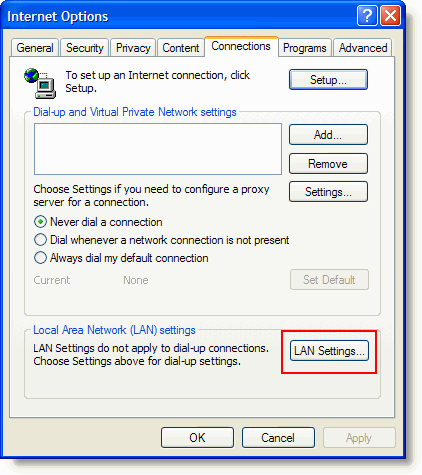
Task: Confirm with the OK button
Action: pyautogui.click(x=197, y=438)
